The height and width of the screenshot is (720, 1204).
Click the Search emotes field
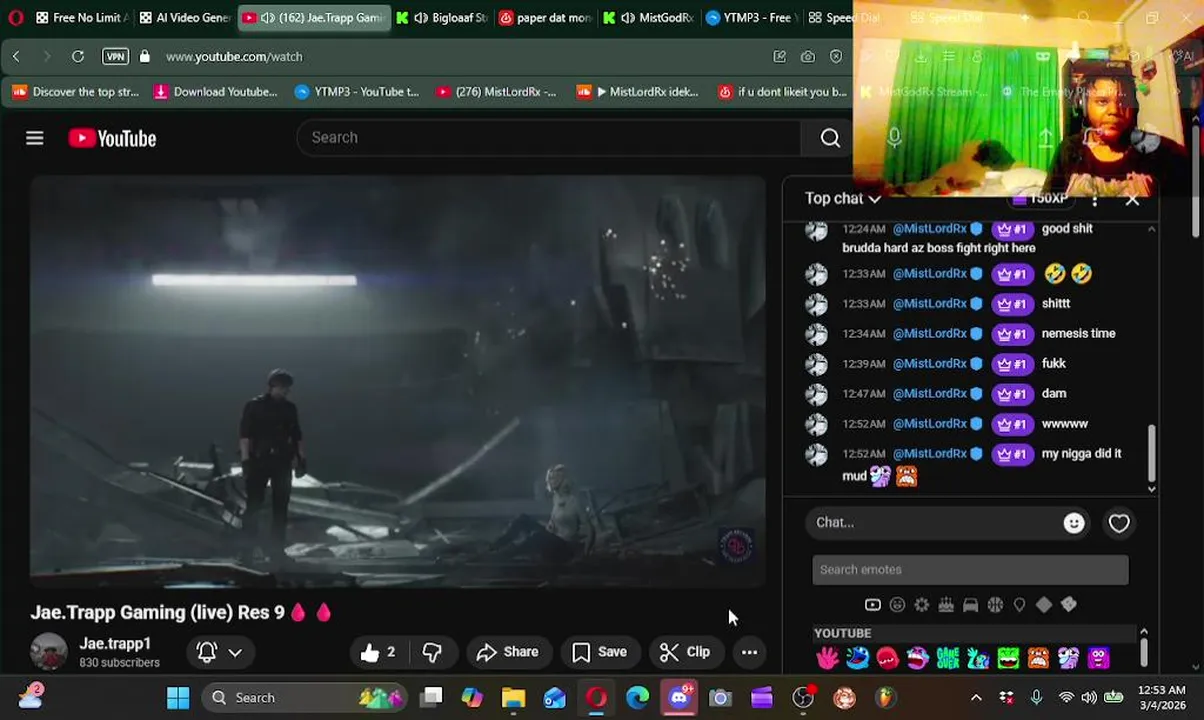click(970, 570)
